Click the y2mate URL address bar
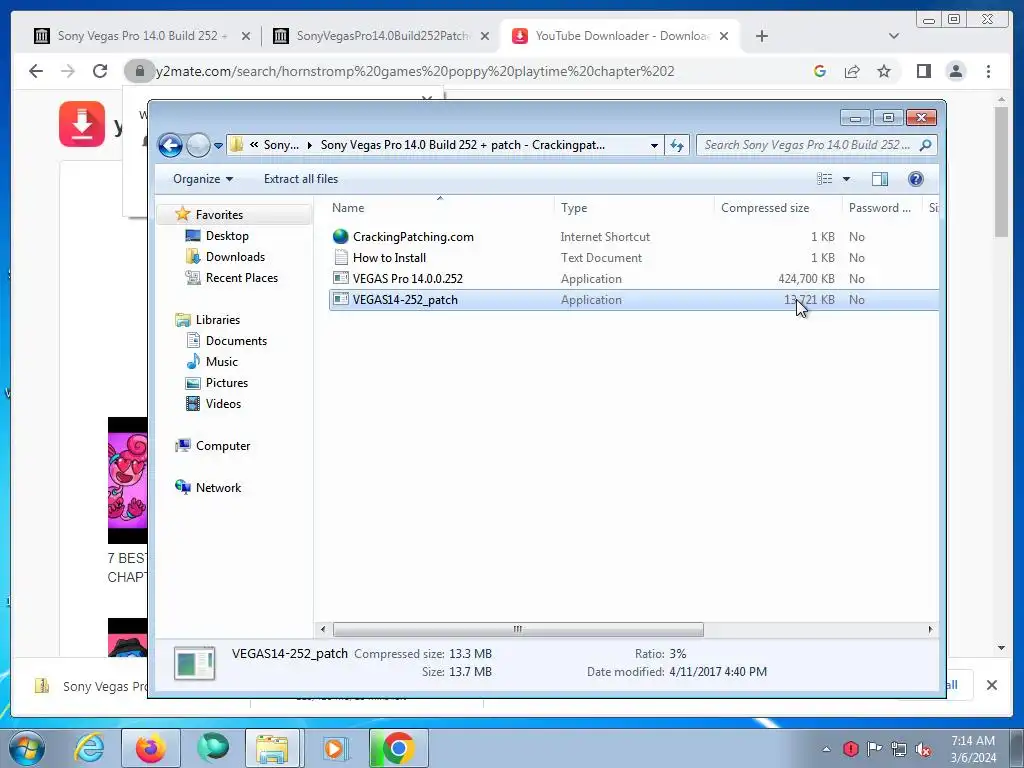The image size is (1024, 768). (414, 71)
